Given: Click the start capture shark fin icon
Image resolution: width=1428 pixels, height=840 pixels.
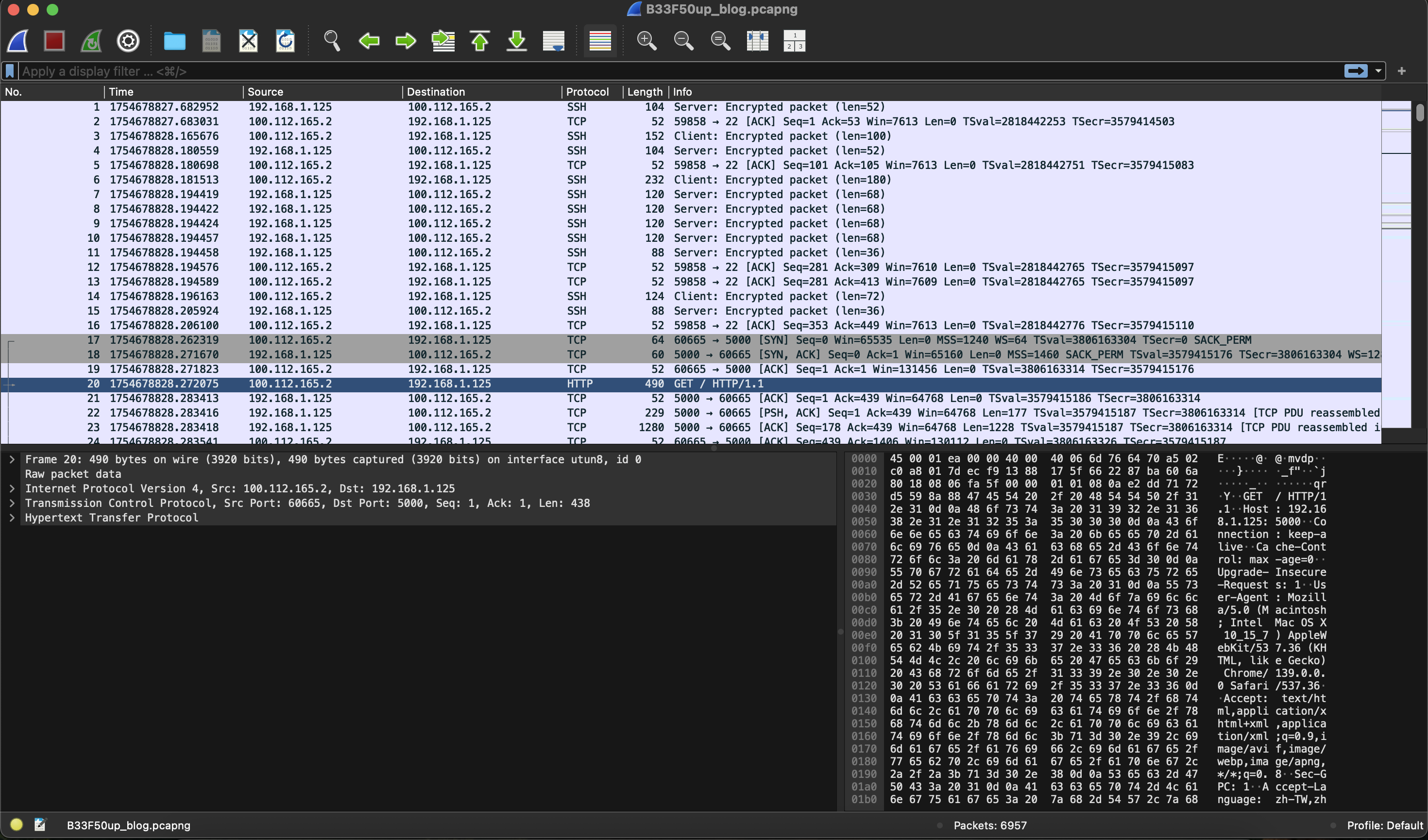Looking at the screenshot, I should pos(17,41).
